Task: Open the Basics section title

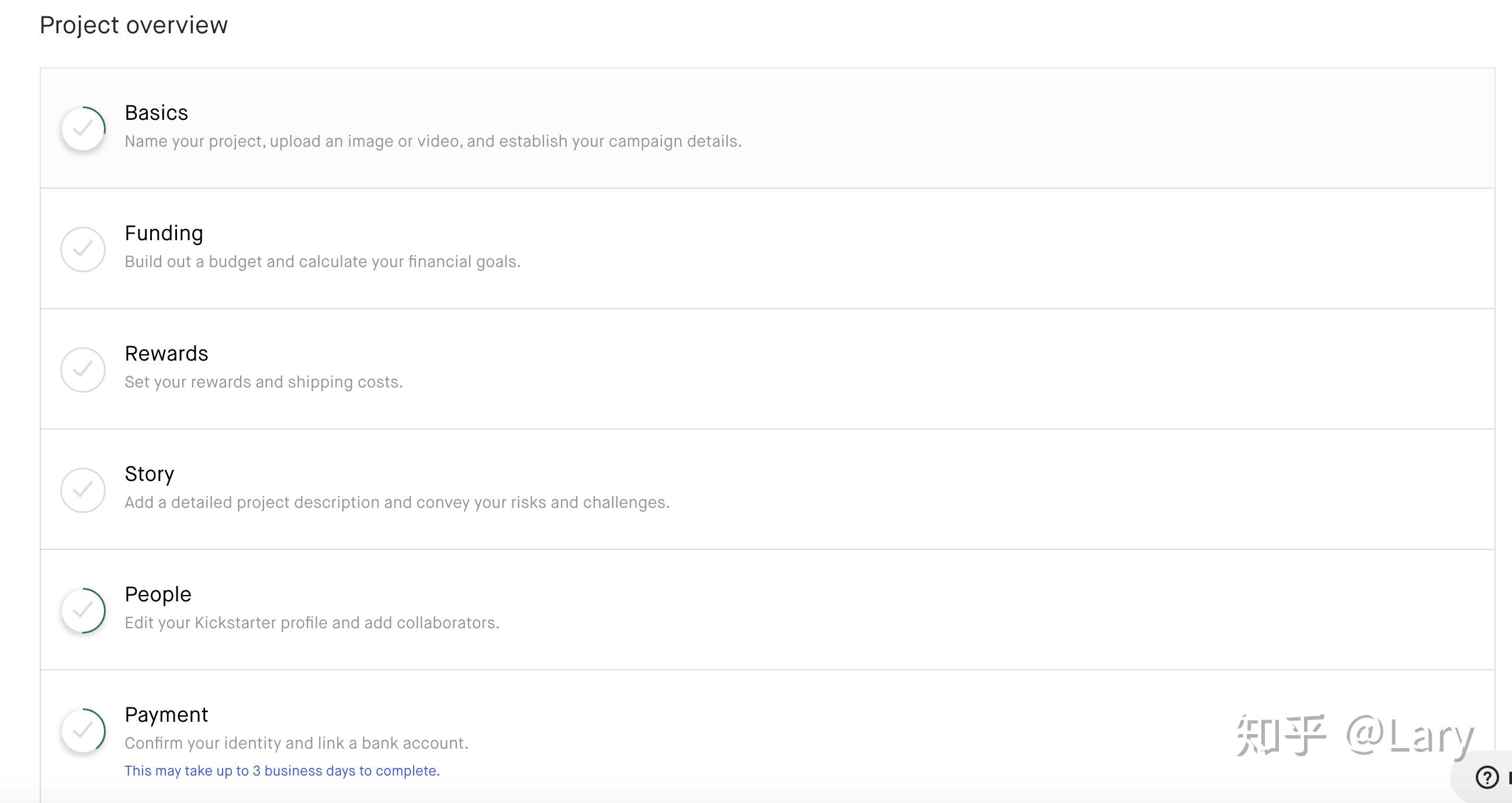Action: point(156,113)
